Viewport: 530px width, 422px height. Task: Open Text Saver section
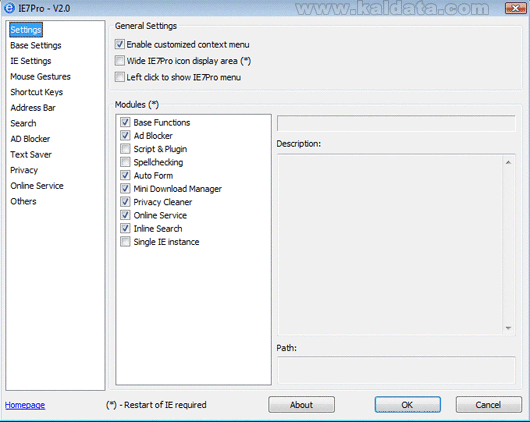click(31, 155)
